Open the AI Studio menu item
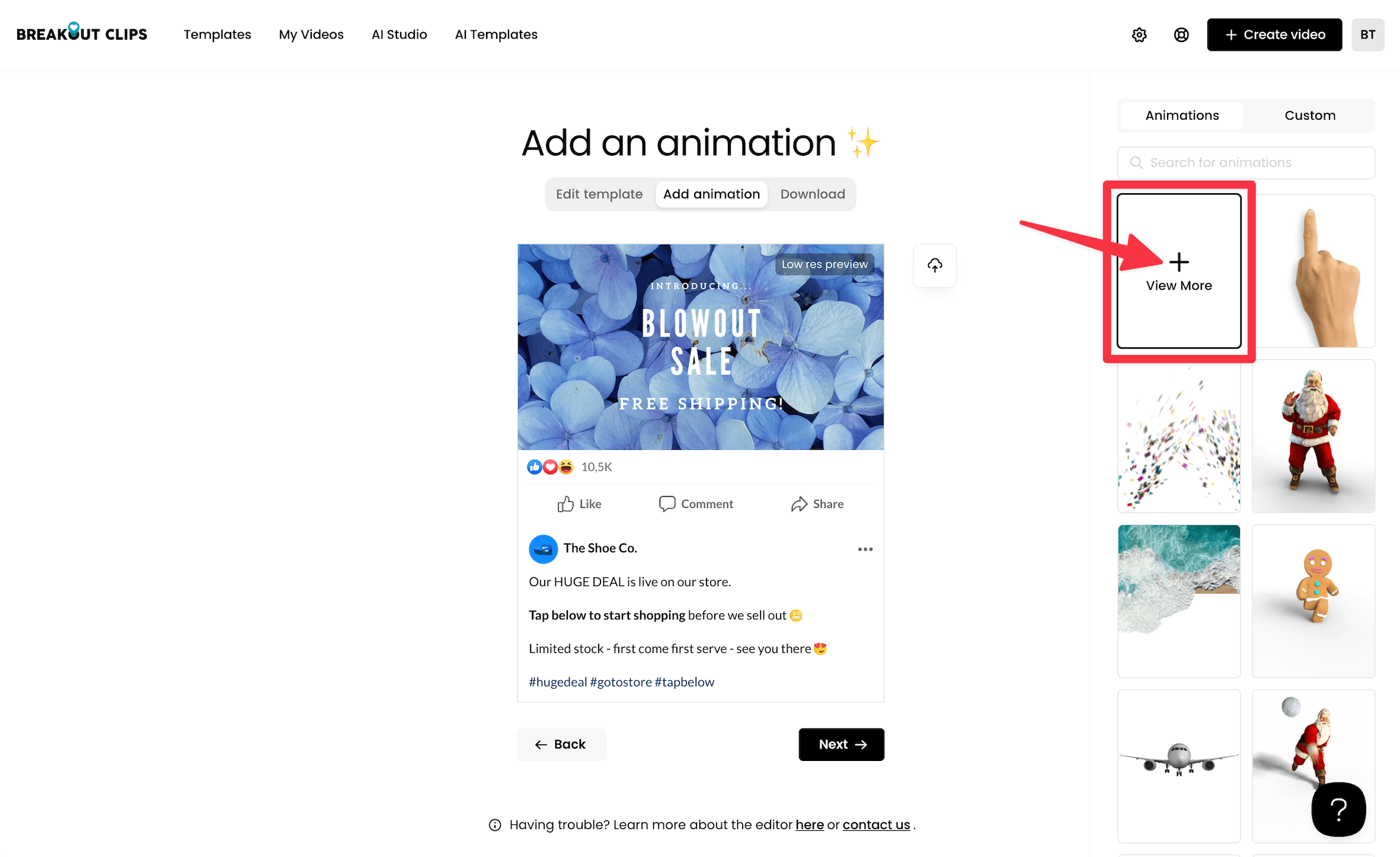Screen dimensions: 1400x857 (x=399, y=35)
